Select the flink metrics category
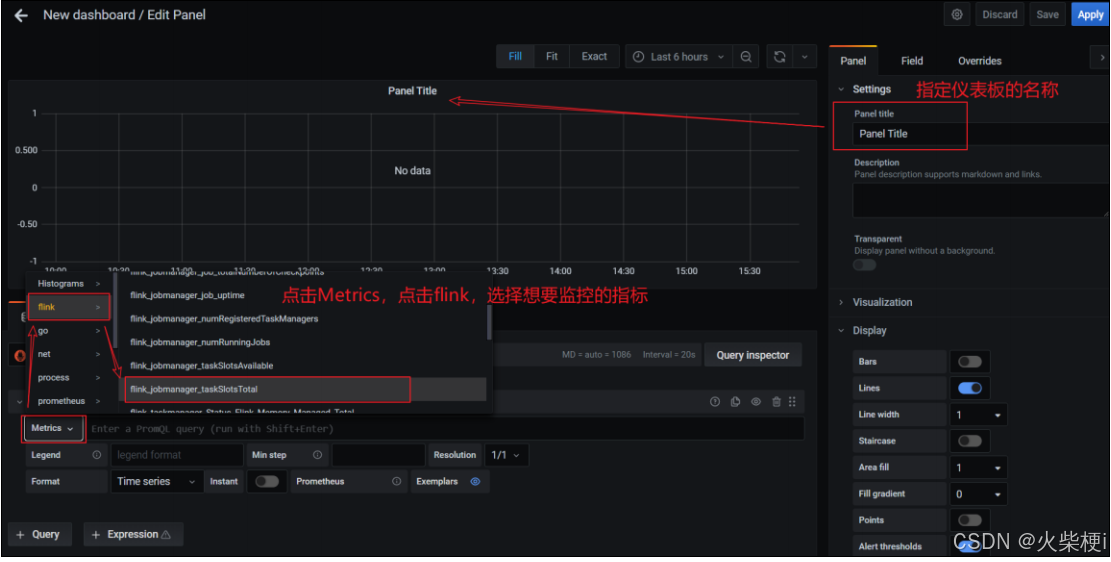The image size is (1111, 562). point(68,307)
